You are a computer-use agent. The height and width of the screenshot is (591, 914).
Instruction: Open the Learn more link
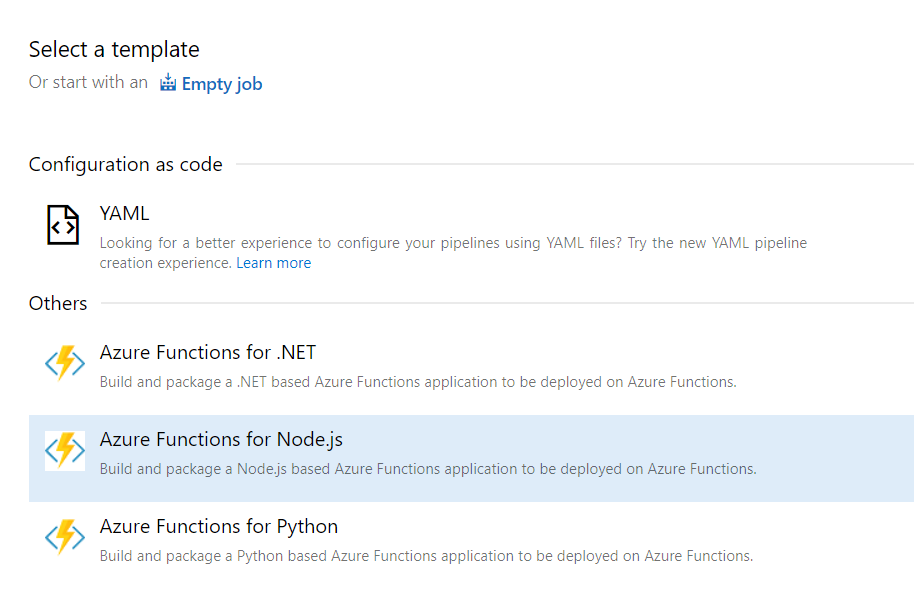click(x=273, y=263)
